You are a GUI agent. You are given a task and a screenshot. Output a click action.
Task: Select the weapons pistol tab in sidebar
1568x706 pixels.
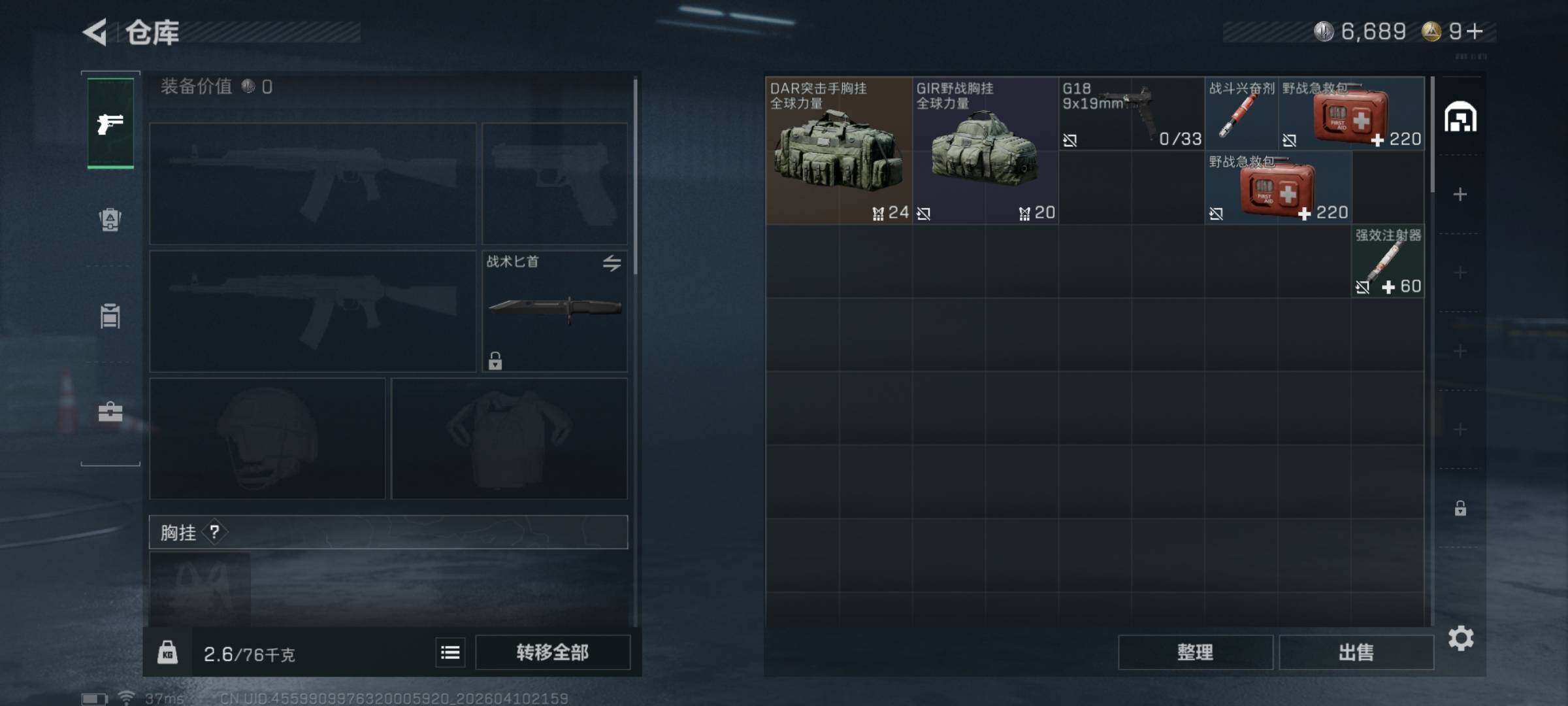click(x=110, y=123)
